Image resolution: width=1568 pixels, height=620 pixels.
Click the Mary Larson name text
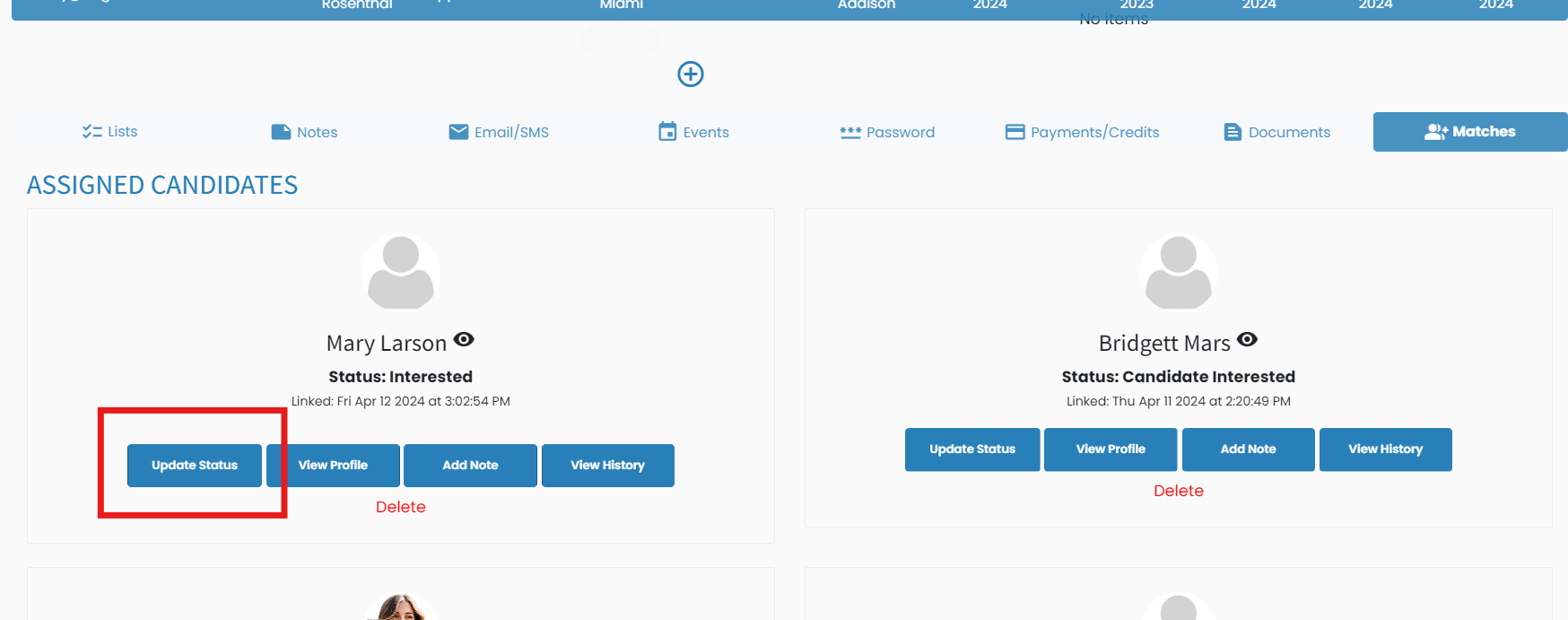(387, 344)
